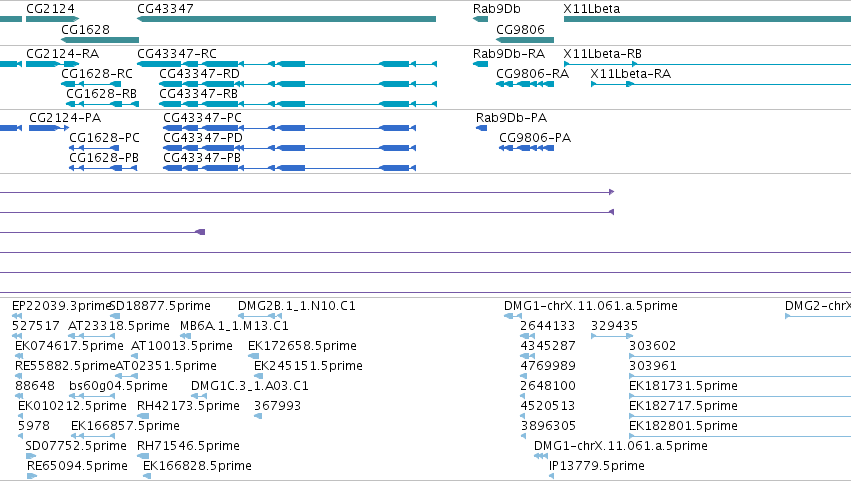The height and width of the screenshot is (481, 851).
Task: Click transcript label CG1628-RC
Action: (97, 73)
